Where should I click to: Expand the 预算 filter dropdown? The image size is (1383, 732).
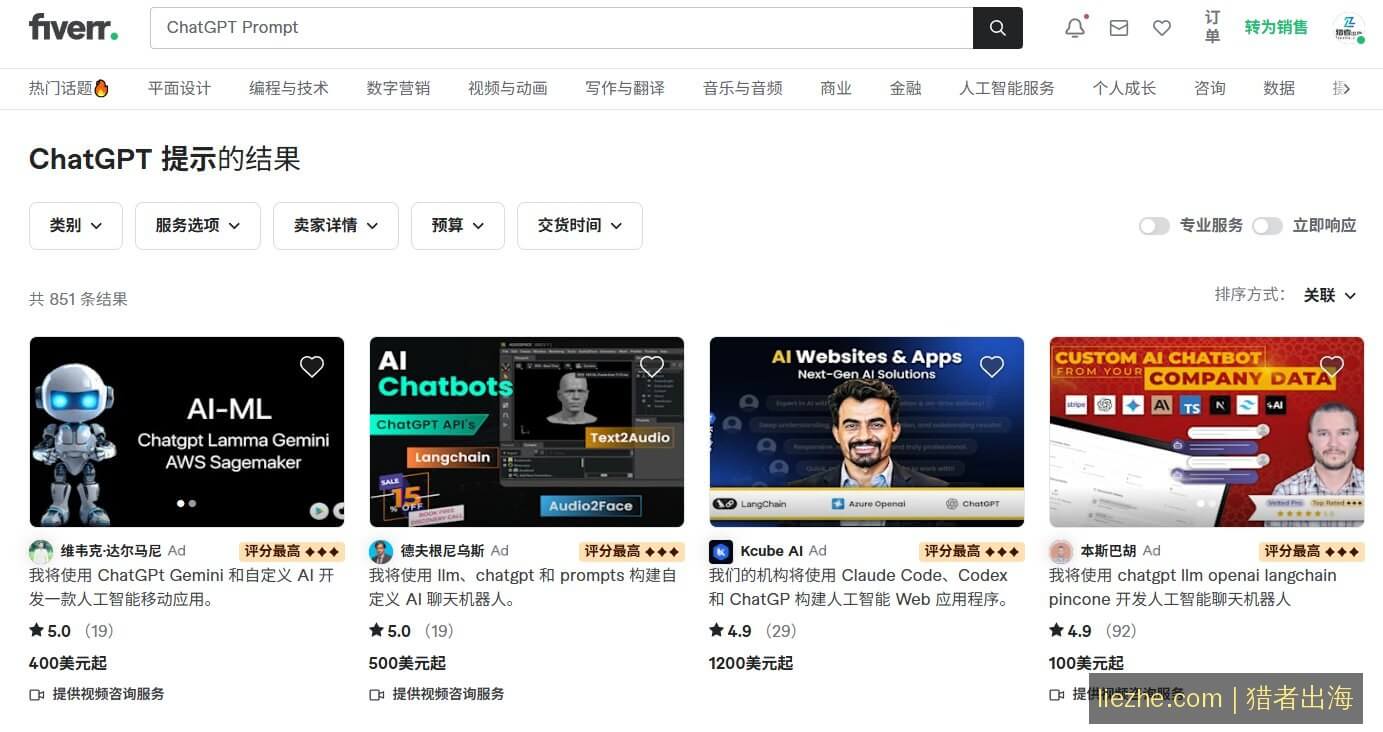[458, 226]
